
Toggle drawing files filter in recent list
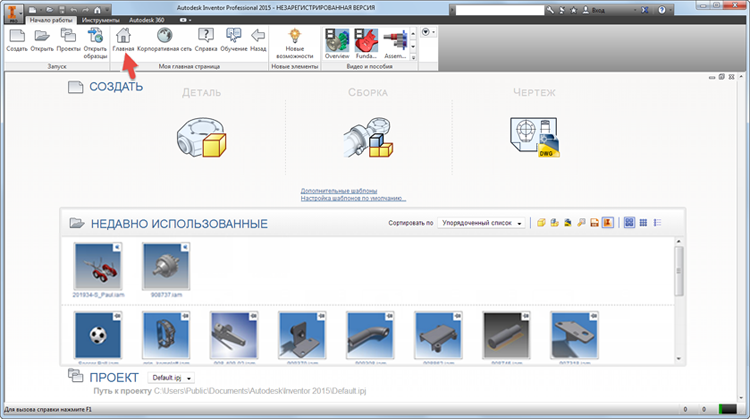(568, 222)
